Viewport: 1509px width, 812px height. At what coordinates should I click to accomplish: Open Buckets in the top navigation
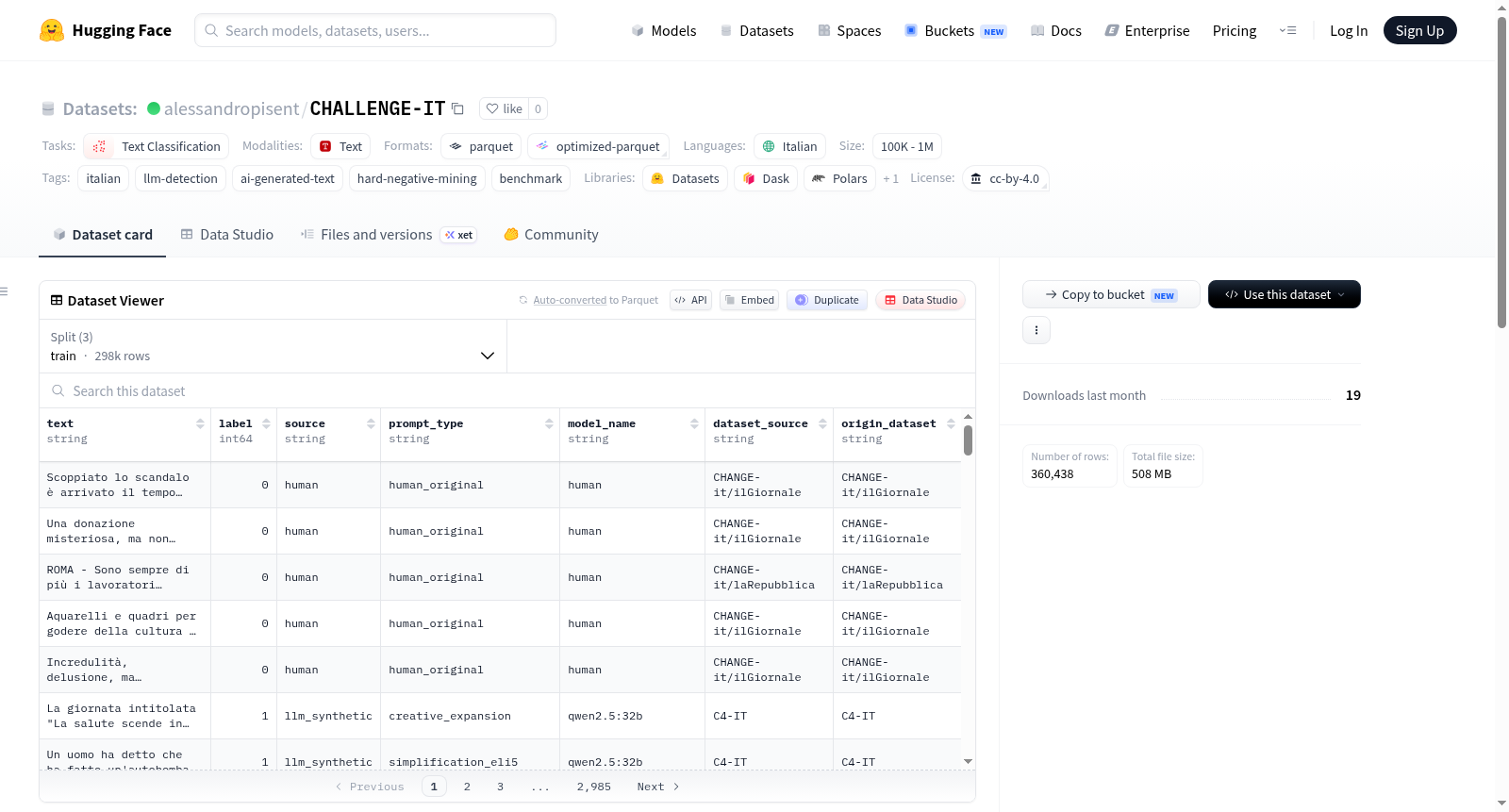tap(955, 31)
